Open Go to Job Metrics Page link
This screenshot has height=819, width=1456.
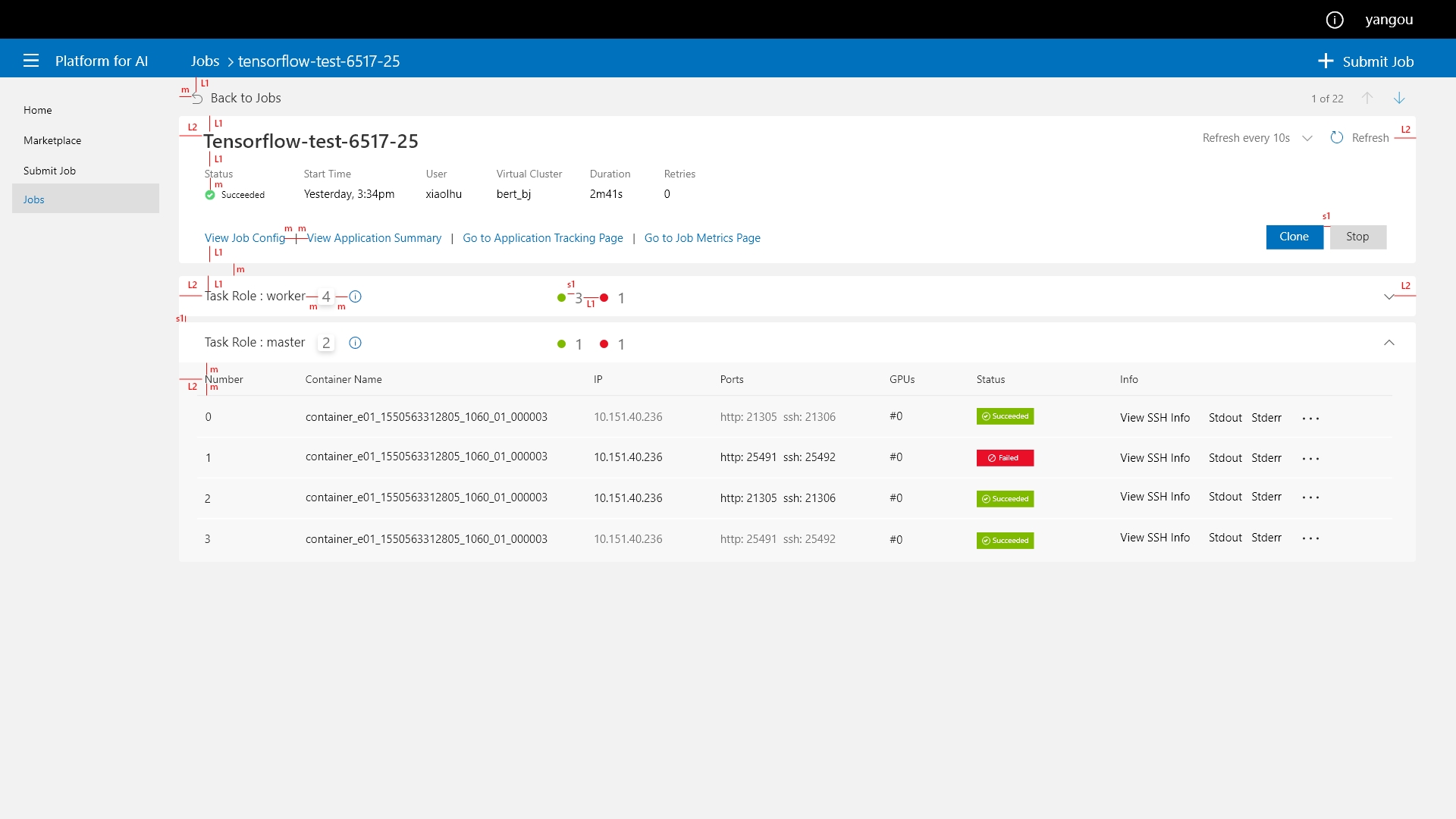coord(702,237)
